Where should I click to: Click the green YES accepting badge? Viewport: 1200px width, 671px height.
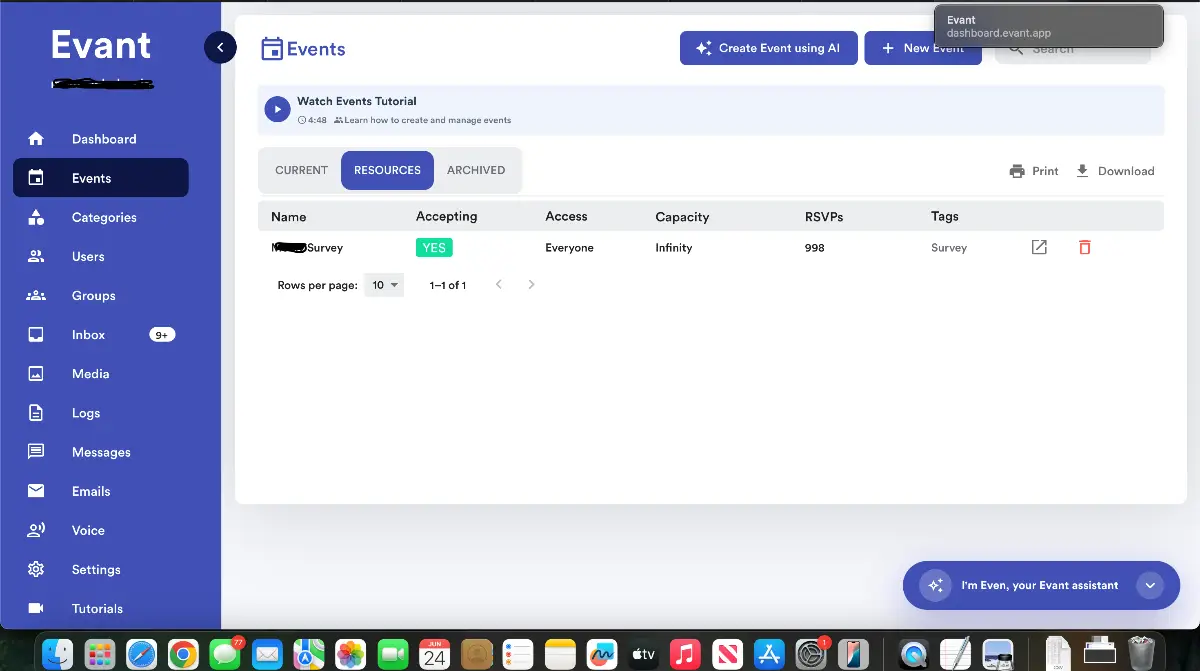pos(434,247)
